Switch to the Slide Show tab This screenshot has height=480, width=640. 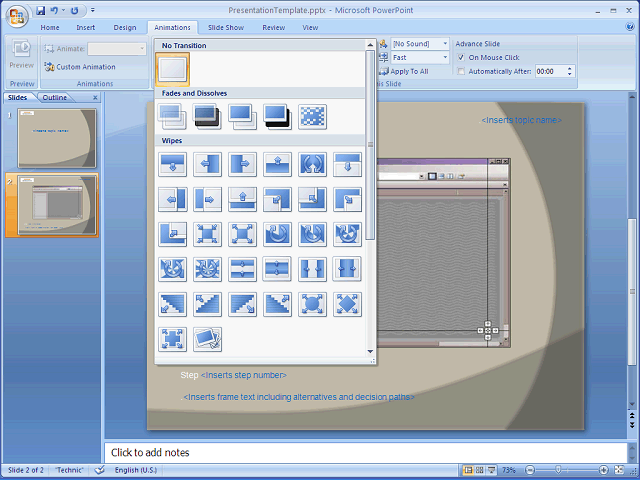[x=226, y=28]
